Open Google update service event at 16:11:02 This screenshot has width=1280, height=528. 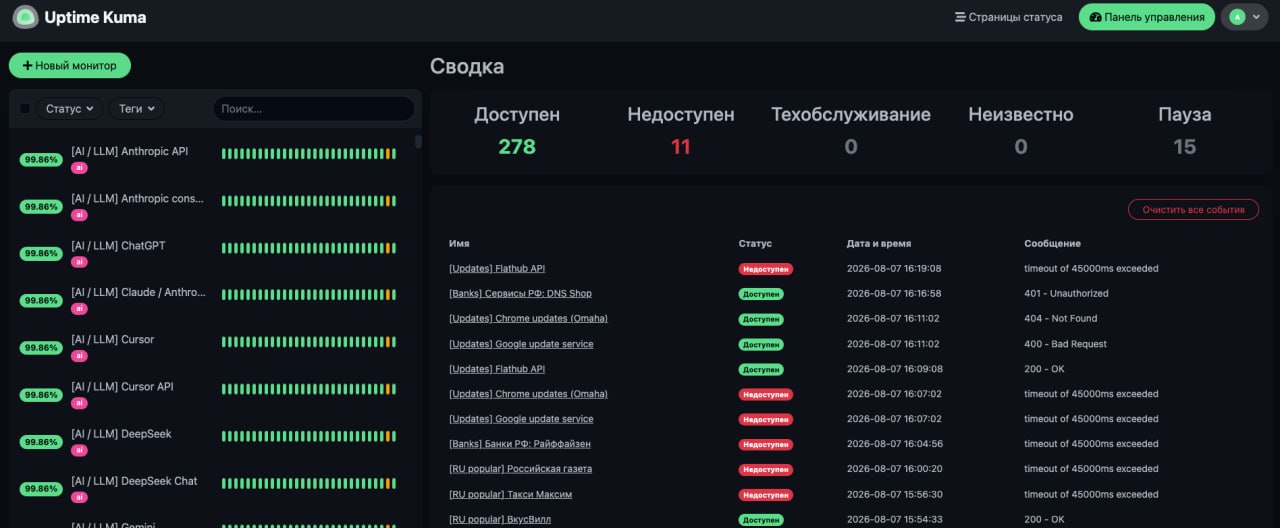tap(521, 344)
